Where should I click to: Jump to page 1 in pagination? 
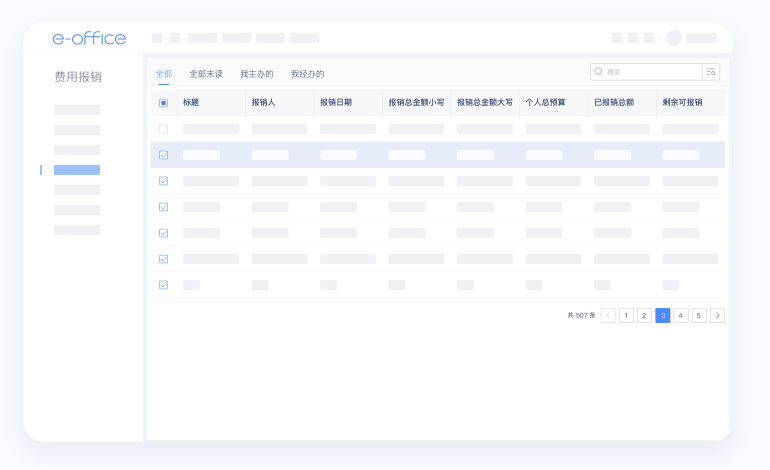626,315
